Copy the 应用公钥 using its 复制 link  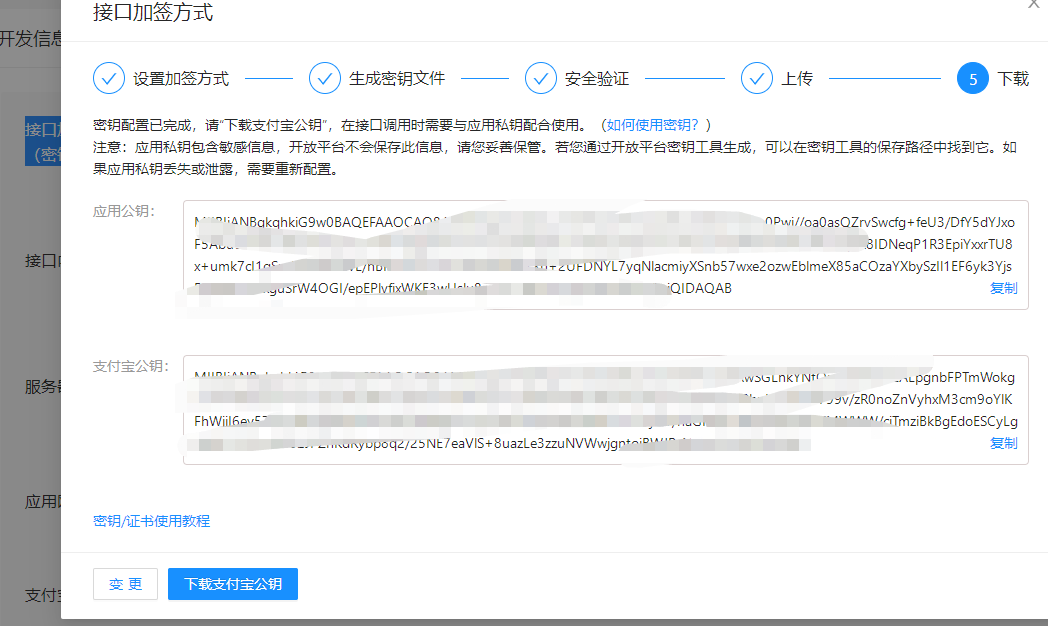click(1003, 288)
